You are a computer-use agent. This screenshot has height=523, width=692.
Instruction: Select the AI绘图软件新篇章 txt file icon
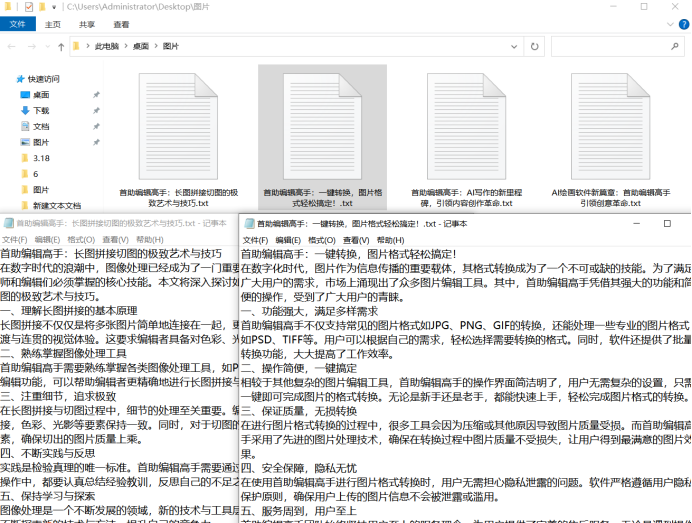(x=610, y=127)
